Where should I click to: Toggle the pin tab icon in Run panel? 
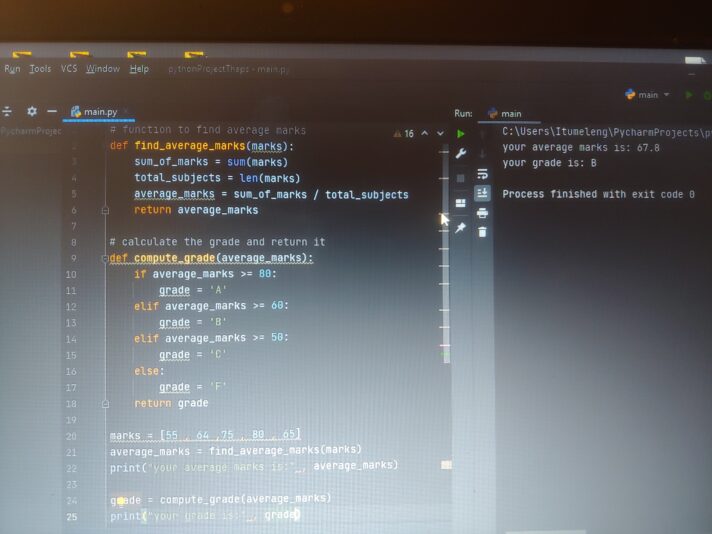(461, 228)
